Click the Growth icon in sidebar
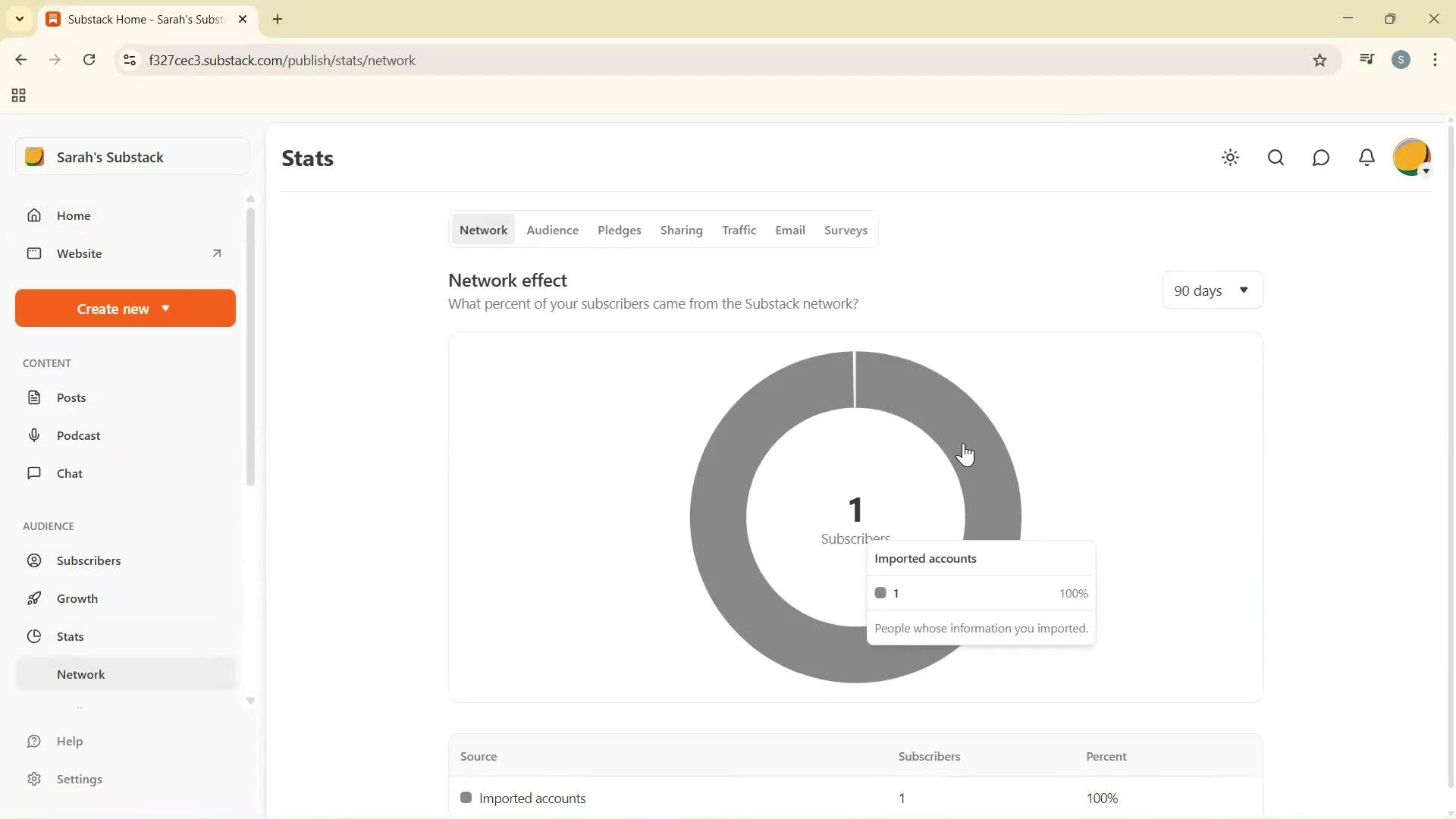 pos(34,598)
